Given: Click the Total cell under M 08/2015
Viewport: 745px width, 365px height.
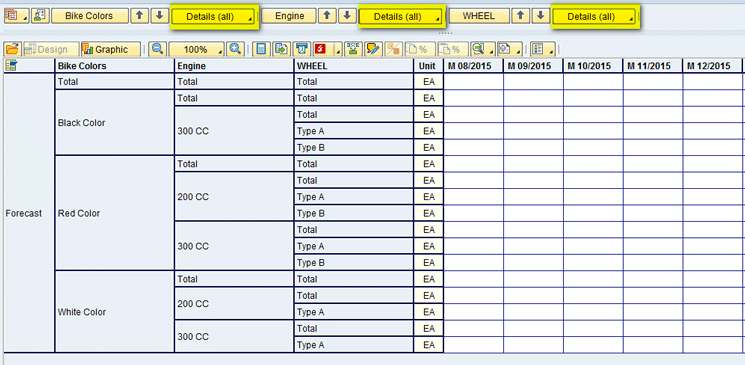Looking at the screenshot, I should (x=473, y=82).
